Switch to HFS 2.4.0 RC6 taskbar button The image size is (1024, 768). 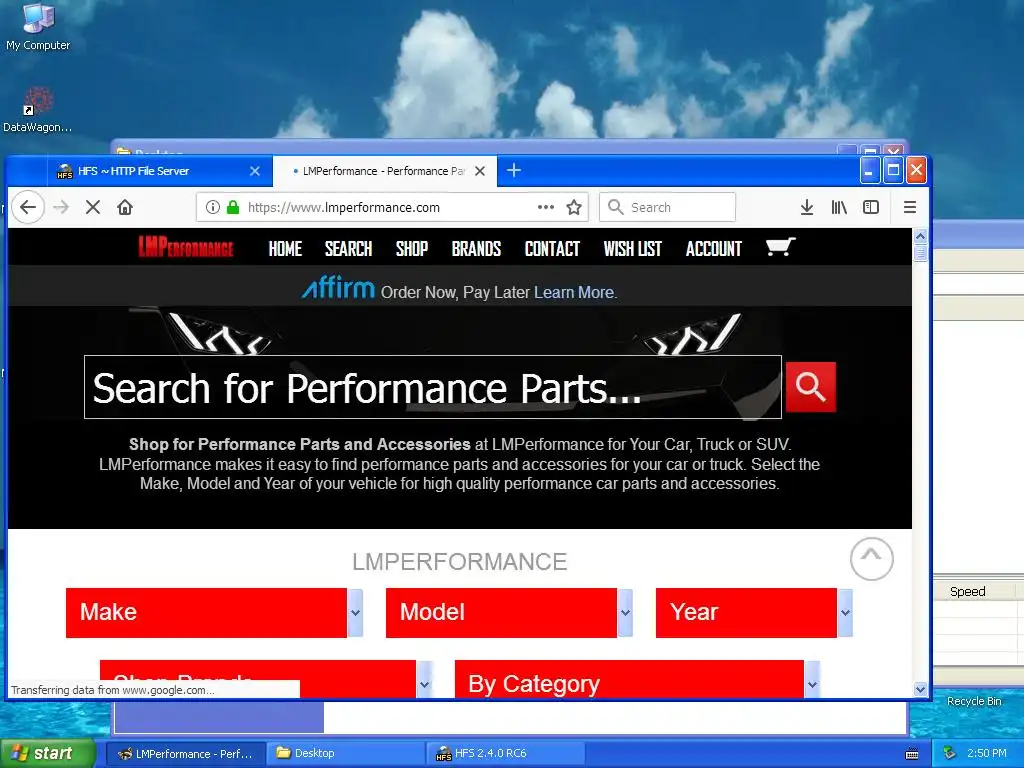click(504, 754)
